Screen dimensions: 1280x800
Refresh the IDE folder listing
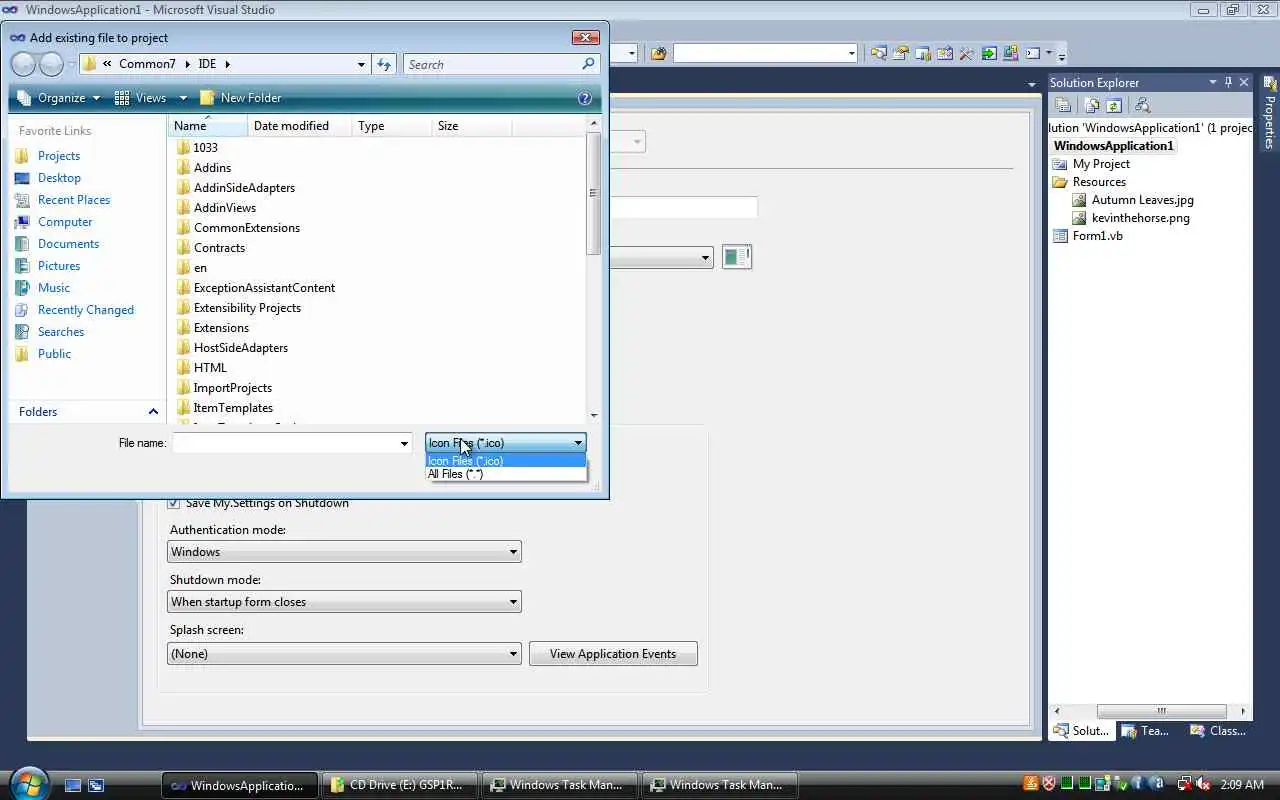pyautogui.click(x=384, y=64)
